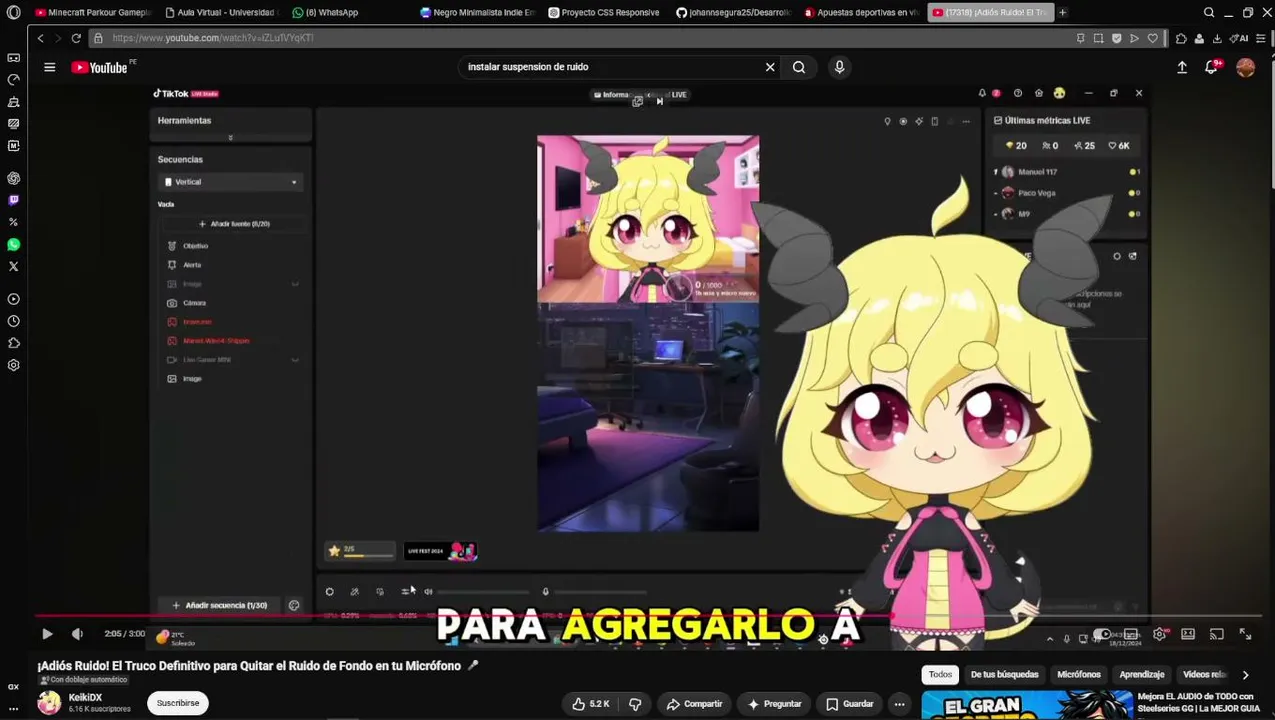Switch to theater mode
1275x720 pixels.
tap(1188, 634)
